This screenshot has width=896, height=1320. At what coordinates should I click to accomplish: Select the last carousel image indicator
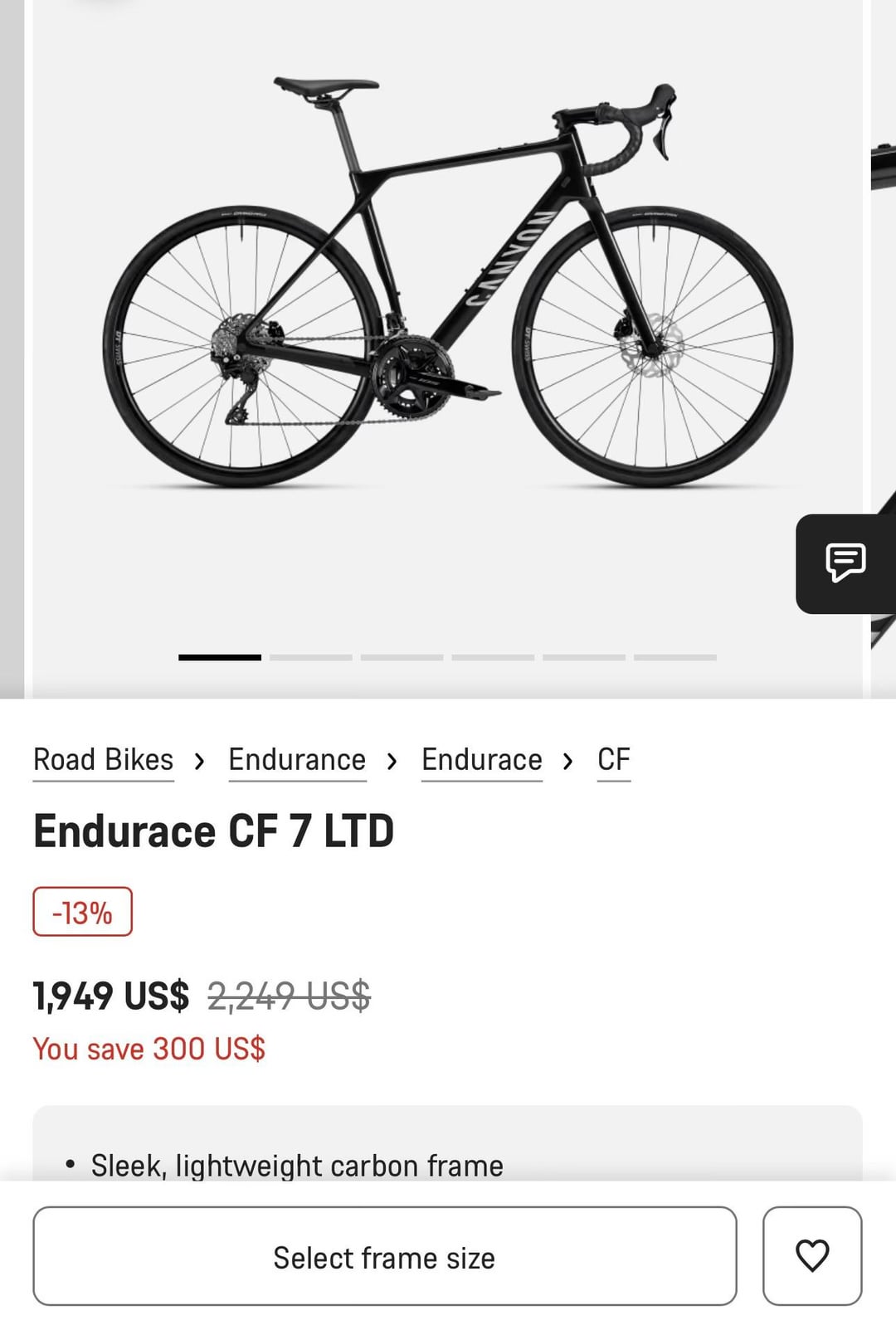675,657
